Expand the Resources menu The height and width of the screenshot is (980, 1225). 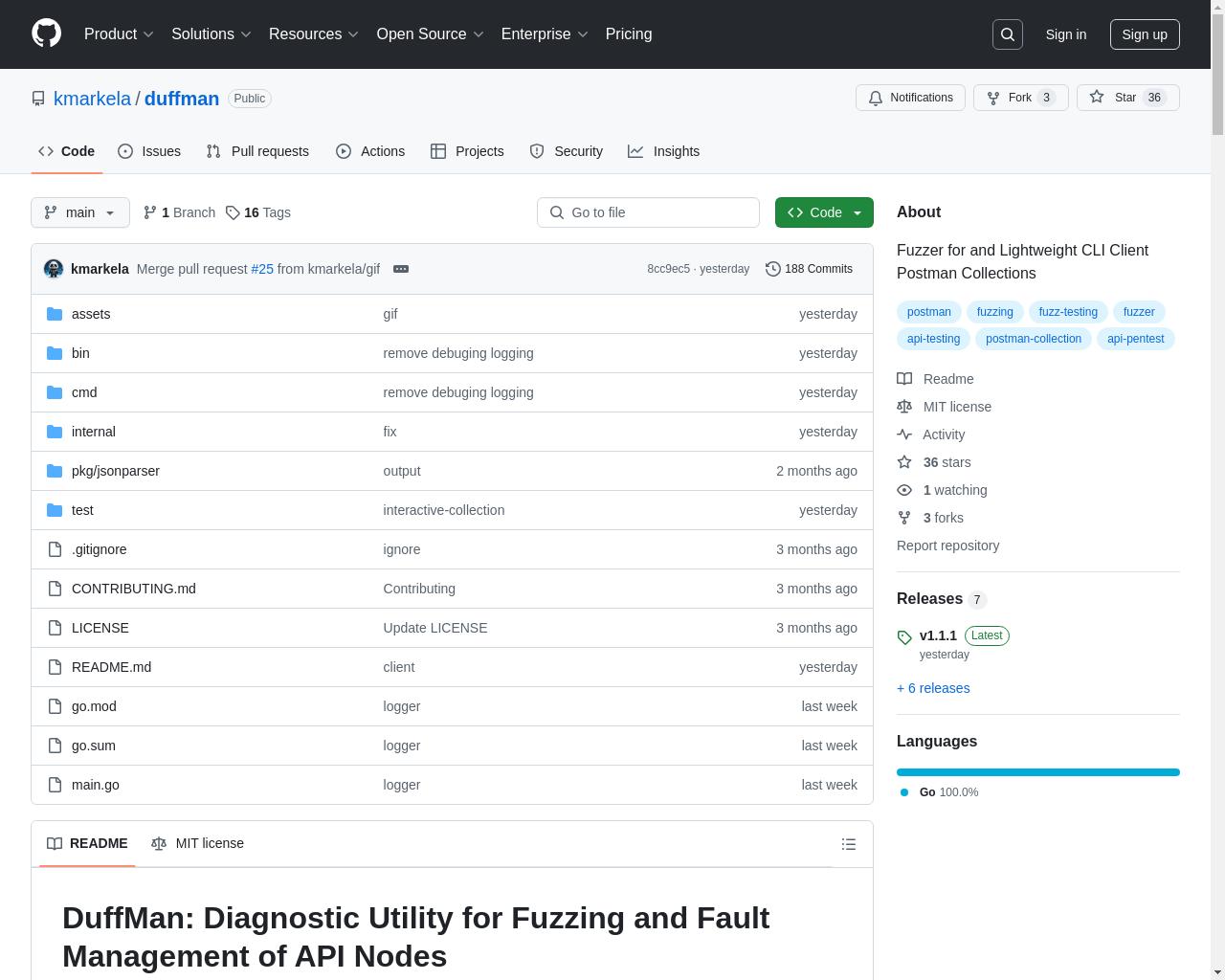pyautogui.click(x=314, y=33)
